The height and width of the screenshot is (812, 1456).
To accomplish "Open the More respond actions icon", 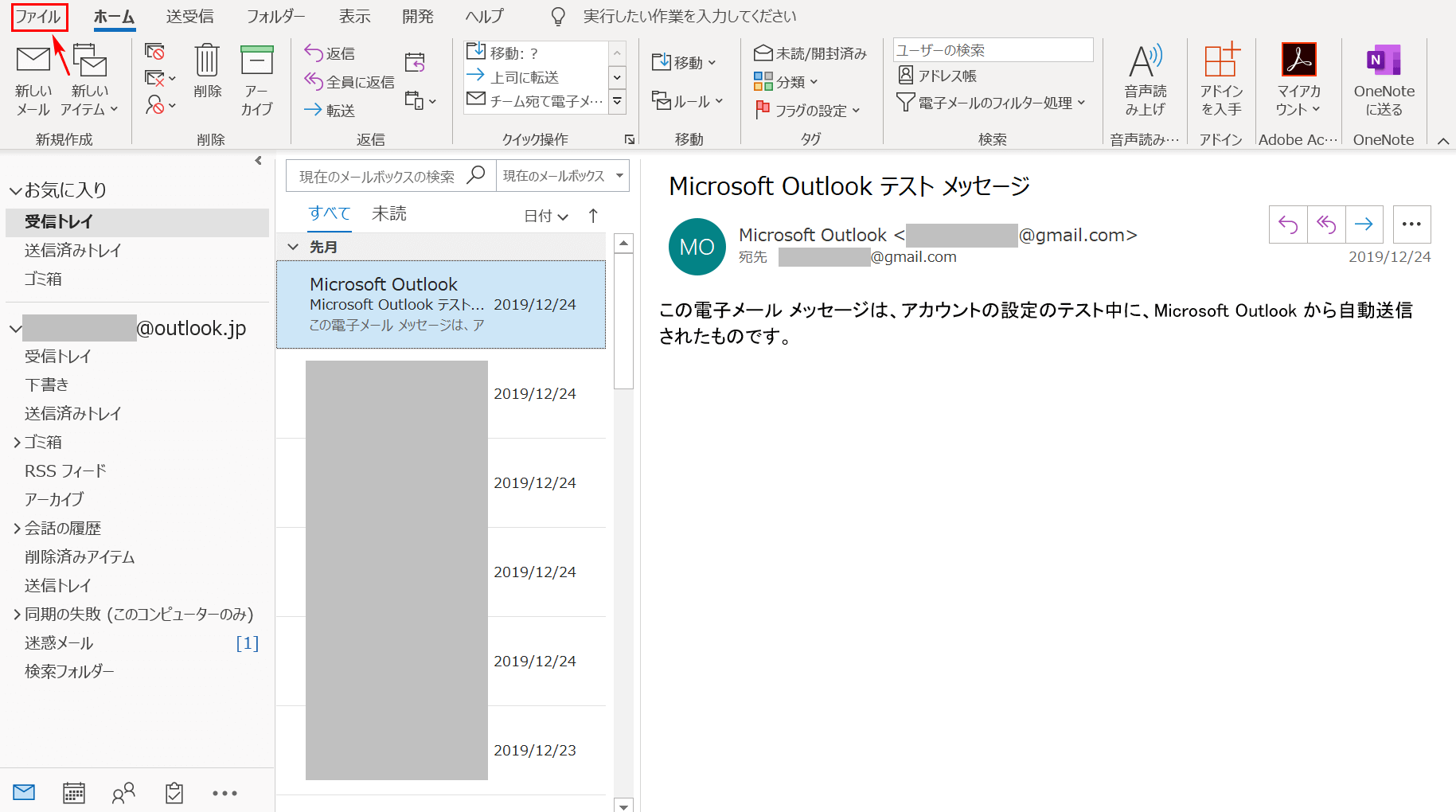I will coord(420,100).
